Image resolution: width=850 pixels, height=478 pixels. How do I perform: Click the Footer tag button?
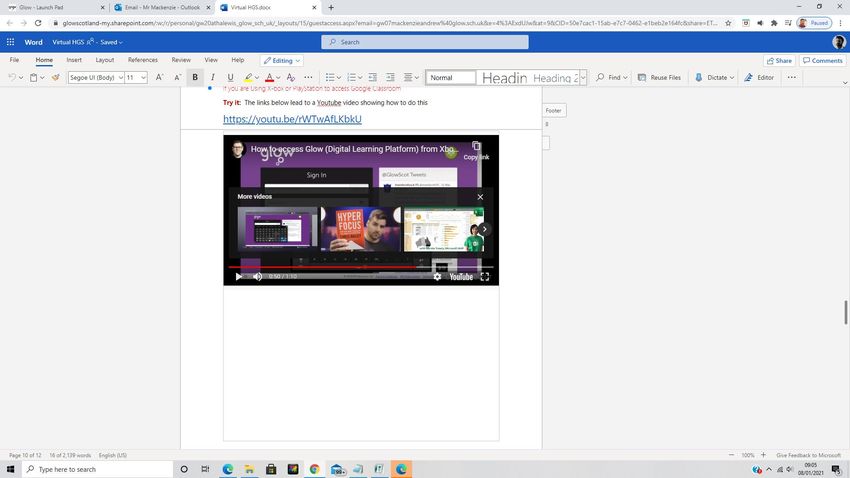click(x=553, y=111)
